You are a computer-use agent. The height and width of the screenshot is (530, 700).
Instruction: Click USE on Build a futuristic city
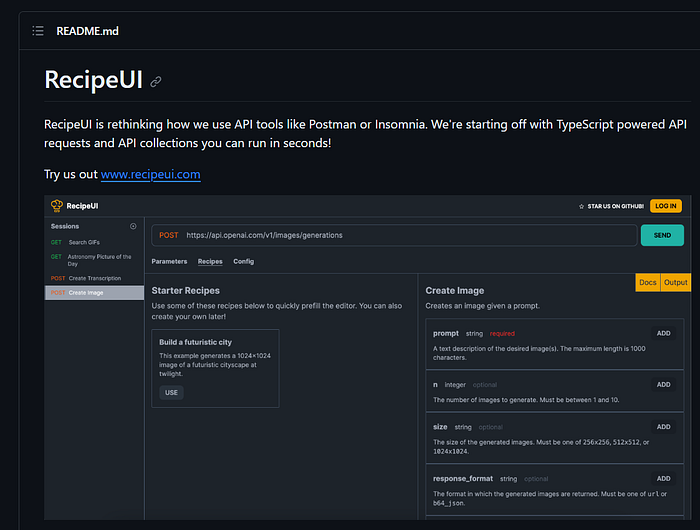pyautogui.click(x=171, y=392)
